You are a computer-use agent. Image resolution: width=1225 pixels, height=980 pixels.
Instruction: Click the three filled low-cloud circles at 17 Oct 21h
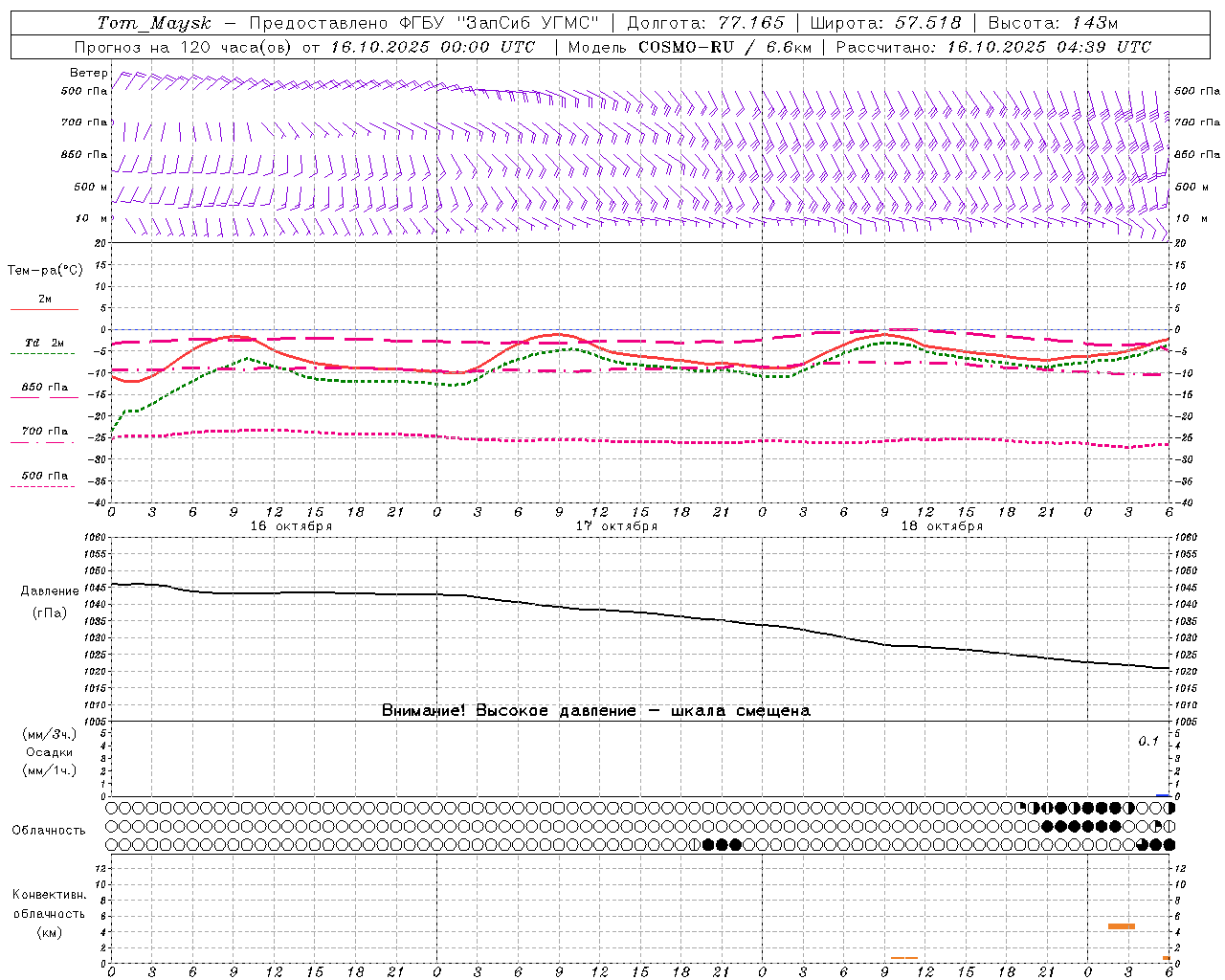tap(722, 844)
